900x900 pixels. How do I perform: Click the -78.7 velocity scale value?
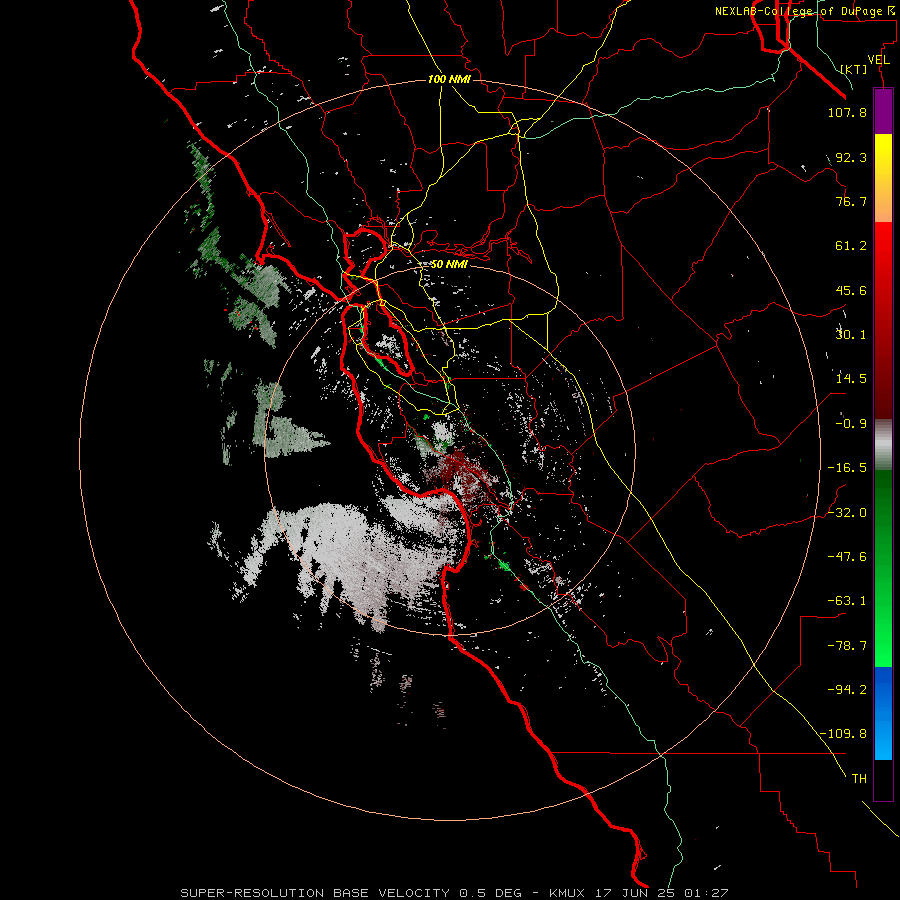point(847,646)
